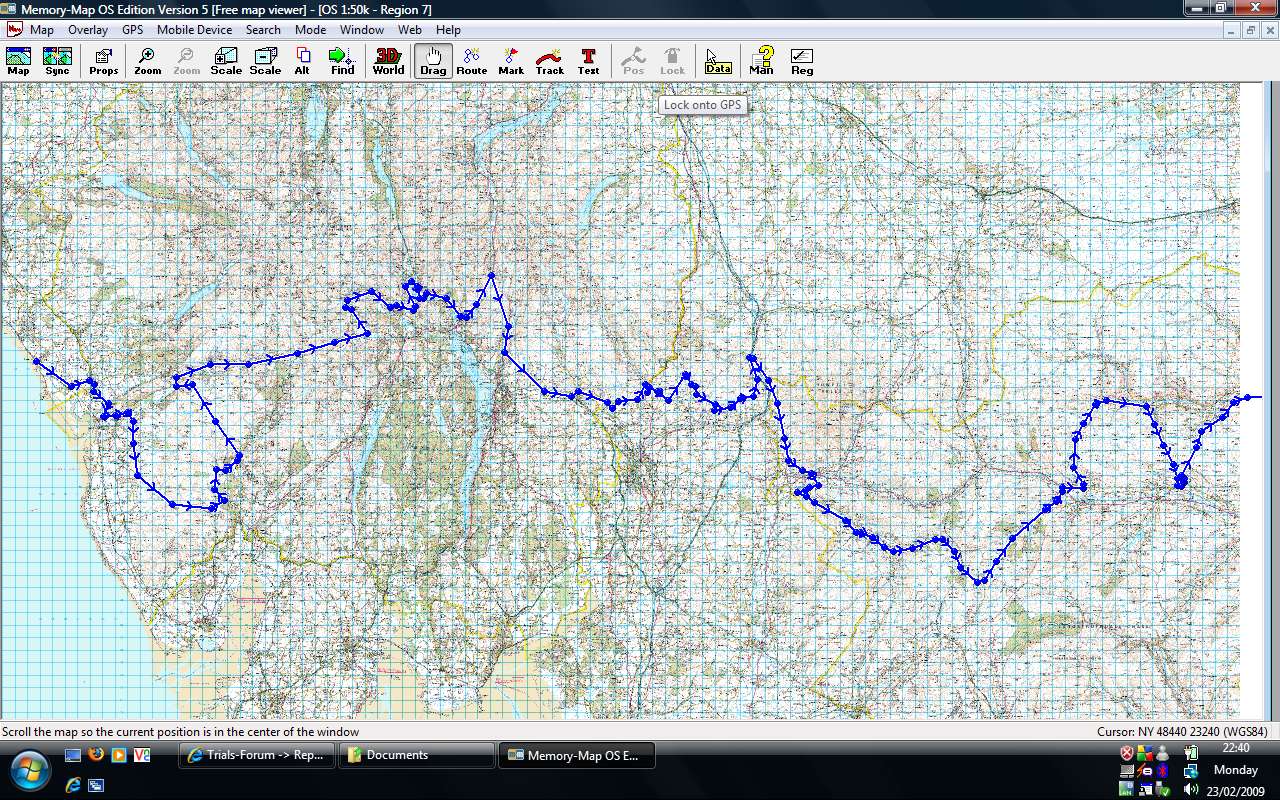Open the Web menu
Image resolution: width=1280 pixels, height=800 pixels.
point(410,30)
